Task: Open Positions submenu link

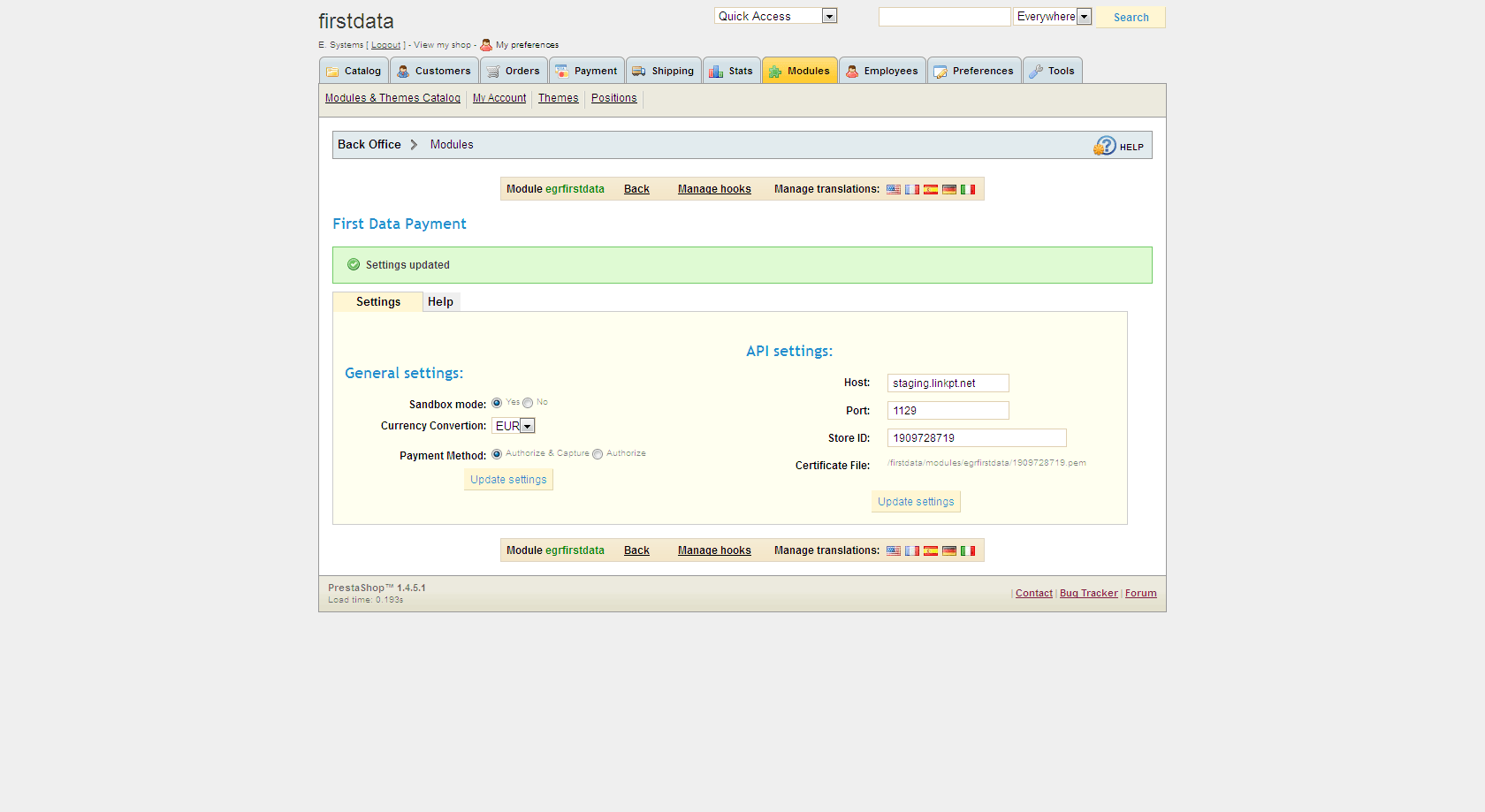Action: click(614, 98)
